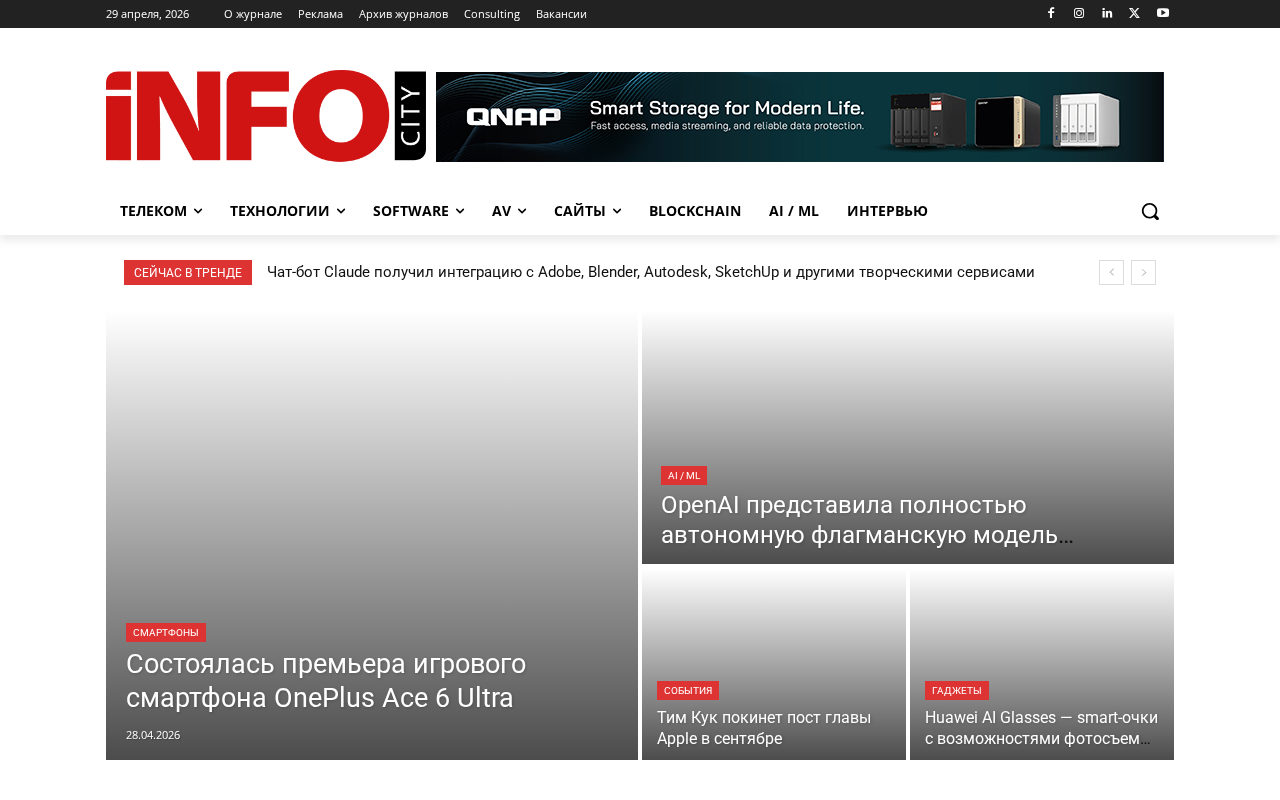Select the AI / ML category tag on article
The height and width of the screenshot is (800, 1280).
click(x=684, y=475)
